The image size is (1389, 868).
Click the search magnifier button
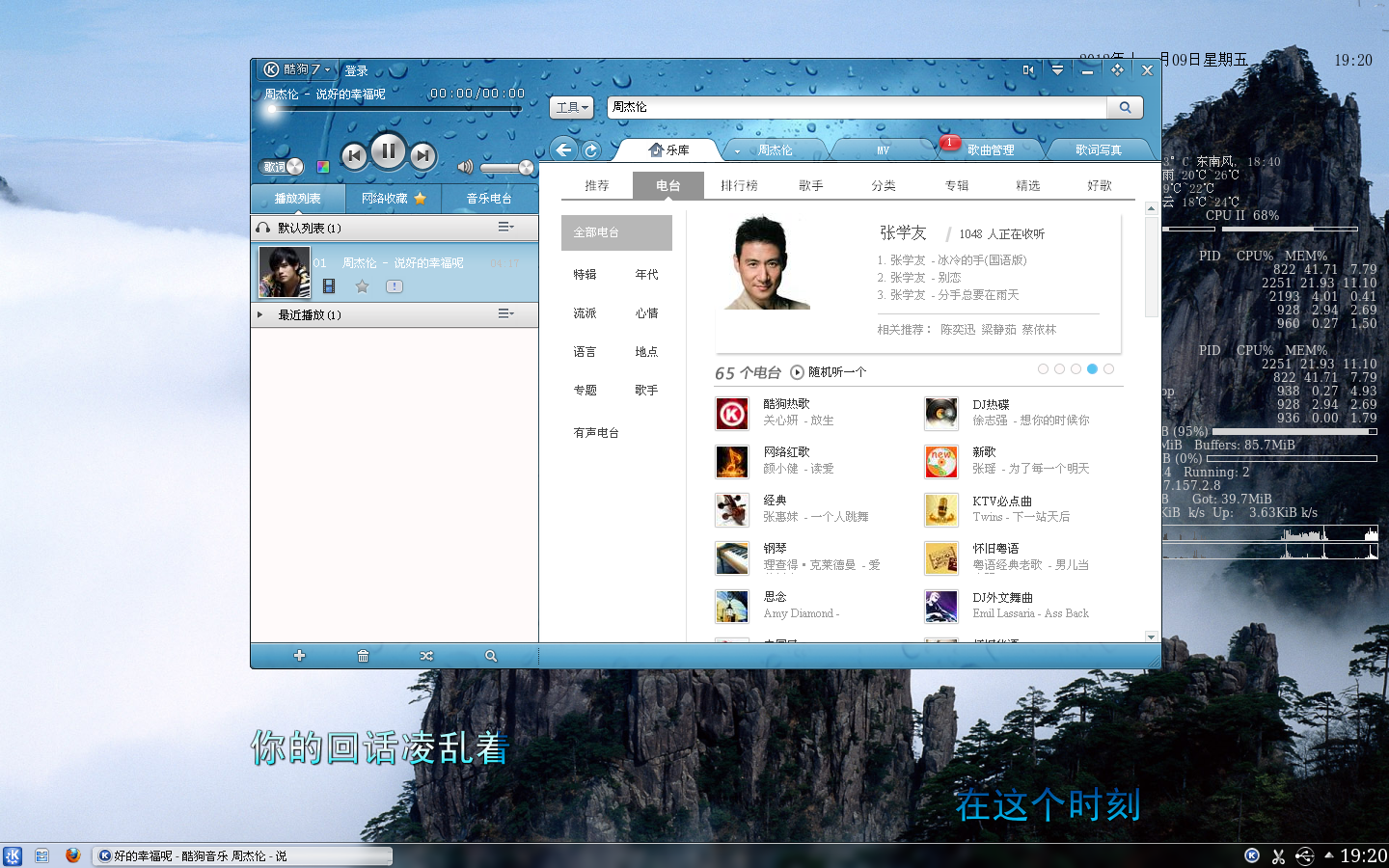coord(1125,107)
